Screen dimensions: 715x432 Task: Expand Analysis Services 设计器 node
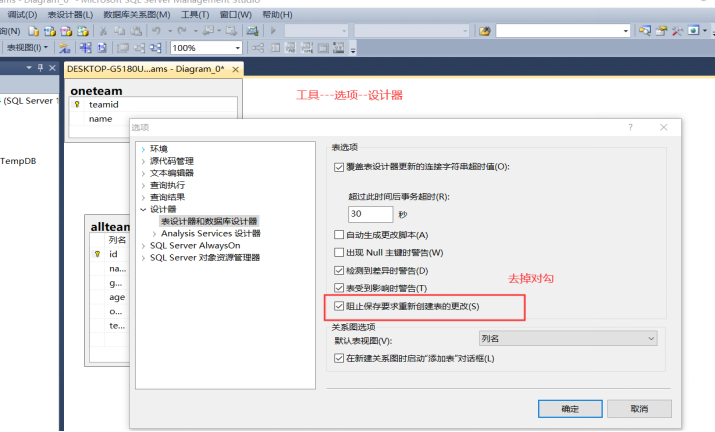click(154, 234)
